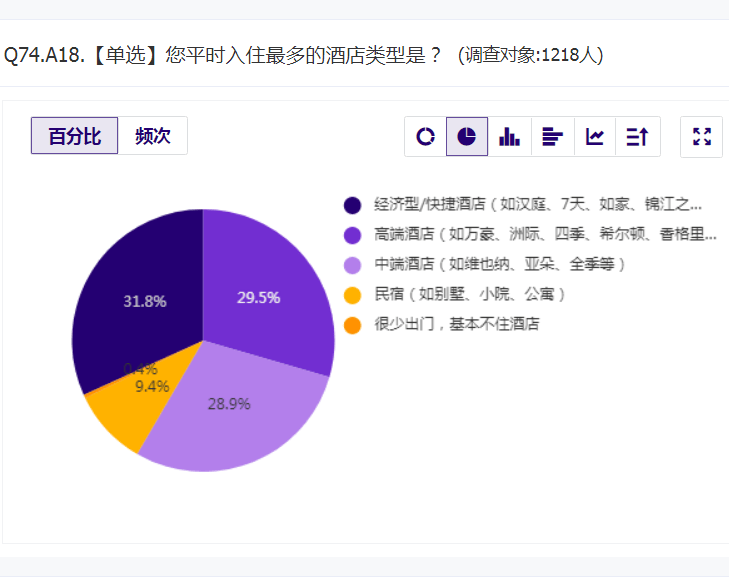Viewport: 729px width, 586px height.
Task: Switch to 百分比 display mode
Action: coord(75,136)
